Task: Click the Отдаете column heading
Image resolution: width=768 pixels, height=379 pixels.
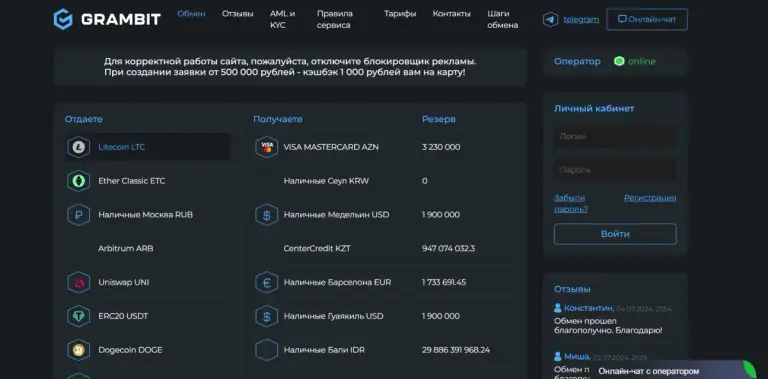Action: pos(84,119)
